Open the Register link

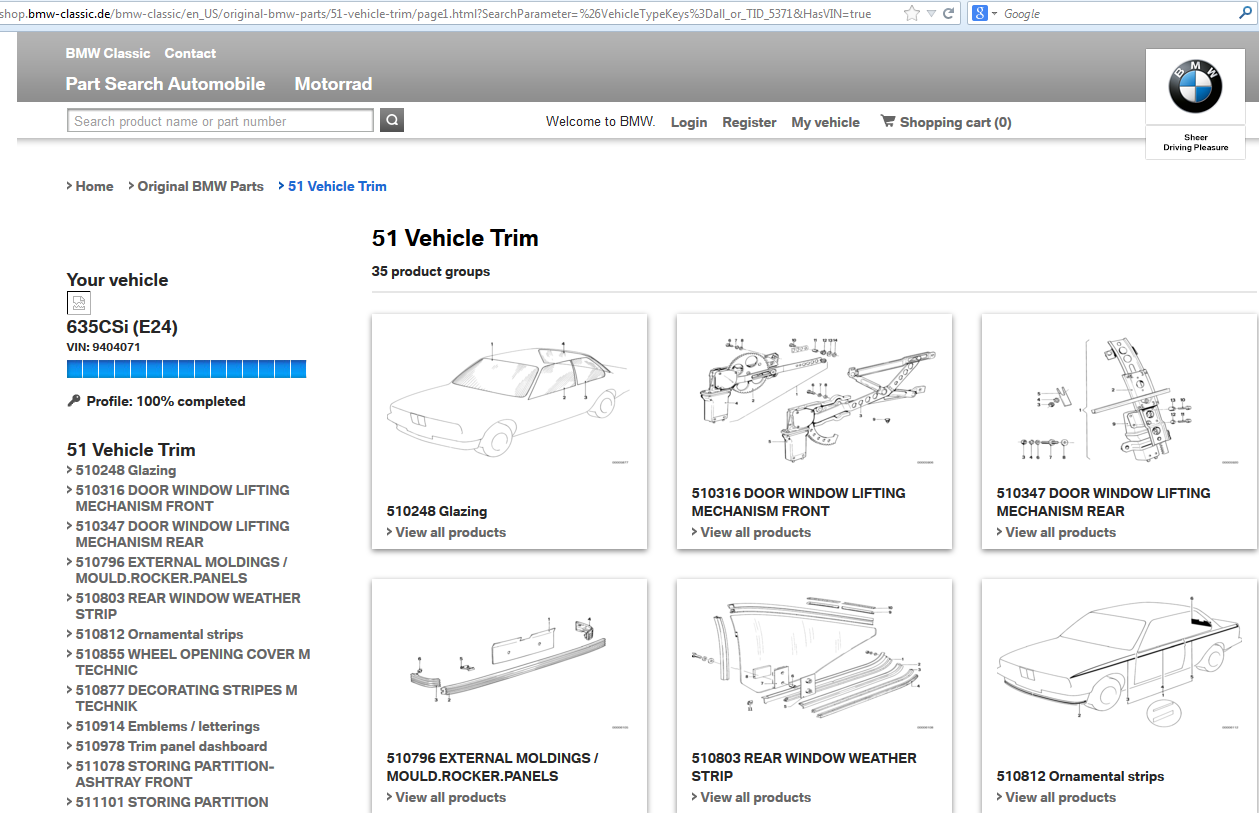click(x=749, y=122)
